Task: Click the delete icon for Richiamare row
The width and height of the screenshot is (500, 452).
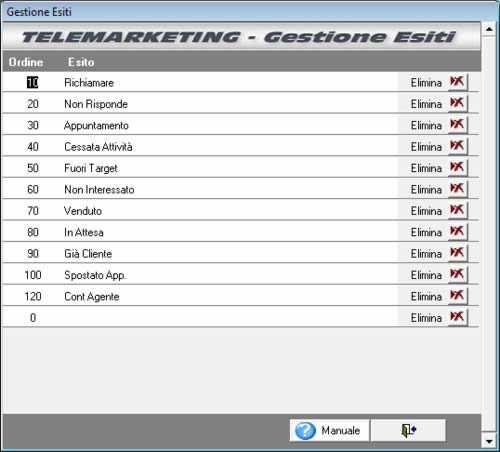Action: (457, 82)
